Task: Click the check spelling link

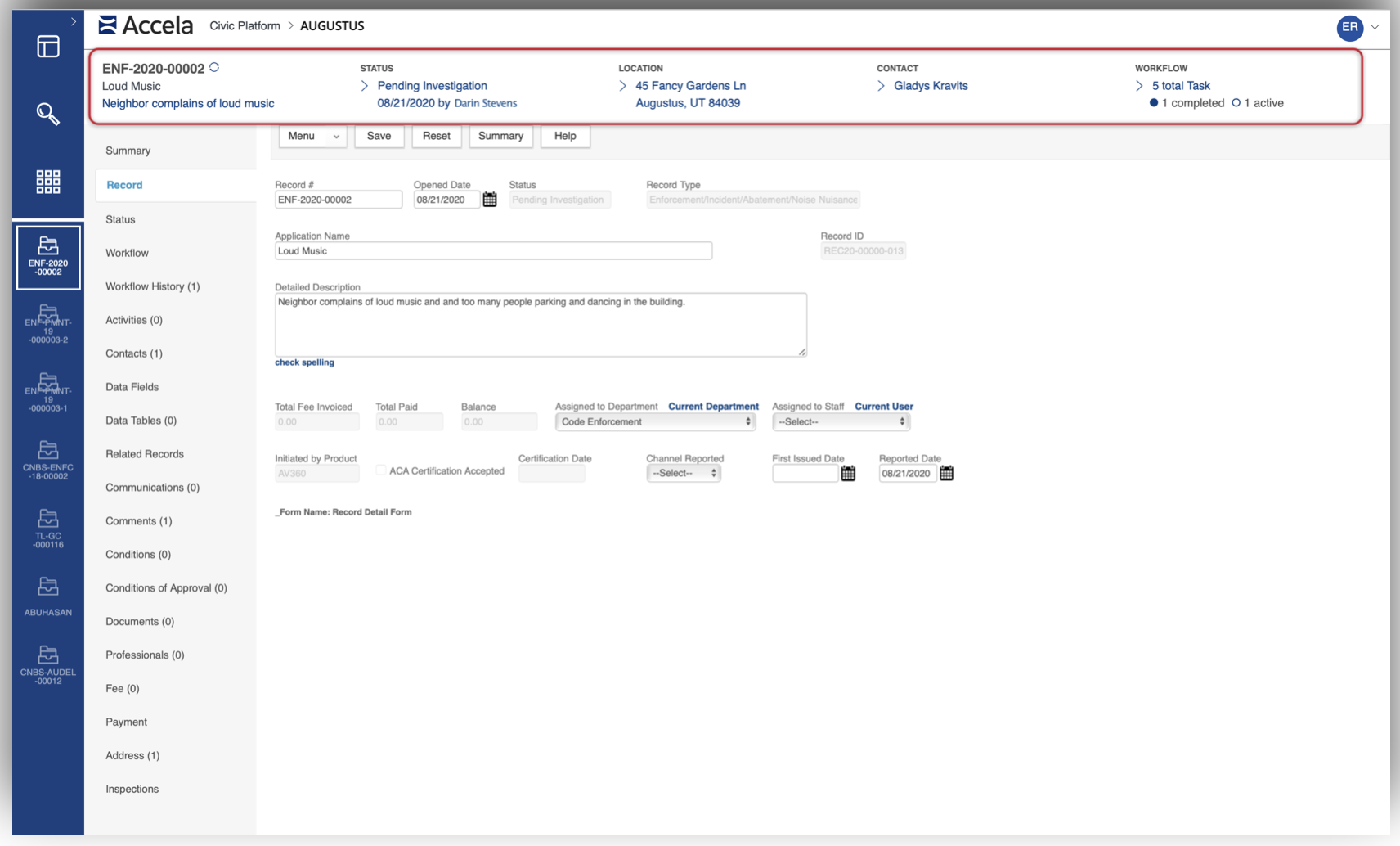Action: [x=304, y=362]
